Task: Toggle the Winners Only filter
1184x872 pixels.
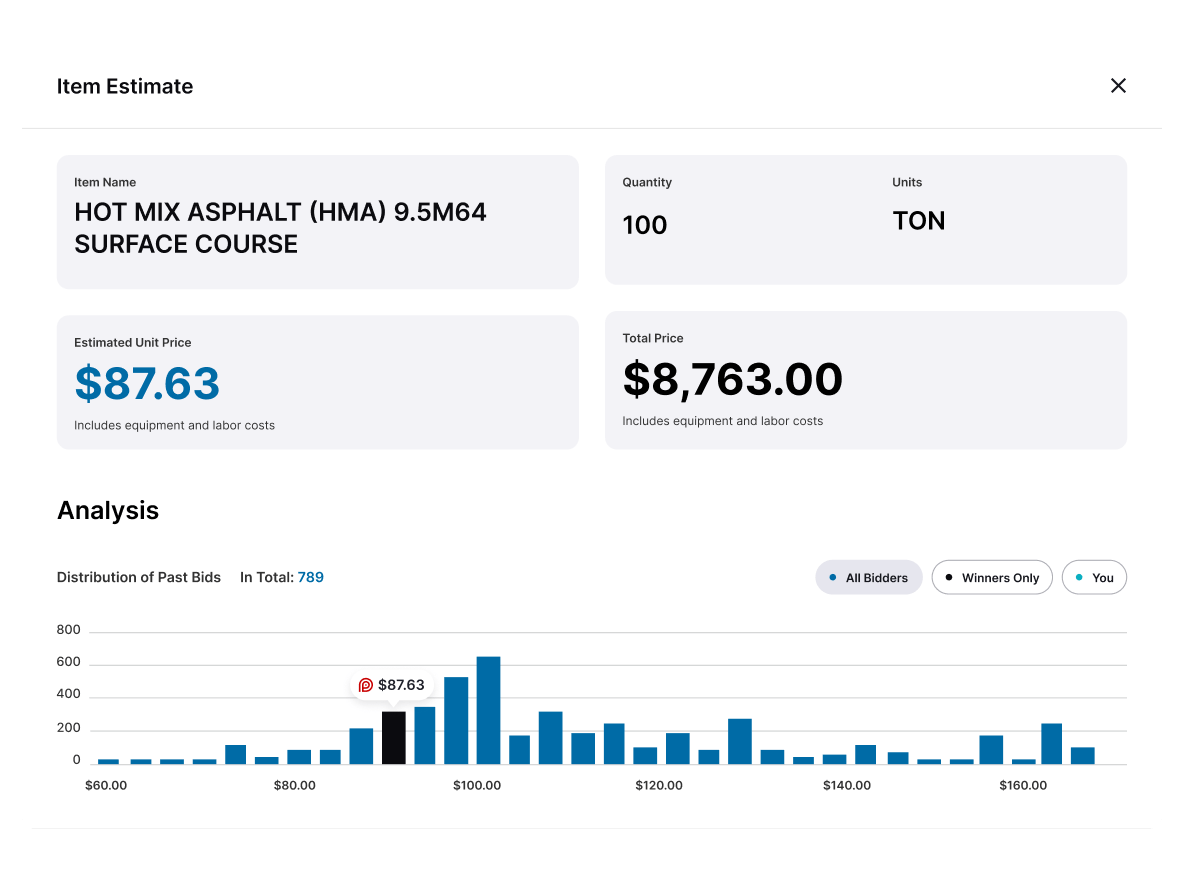Action: pos(991,578)
